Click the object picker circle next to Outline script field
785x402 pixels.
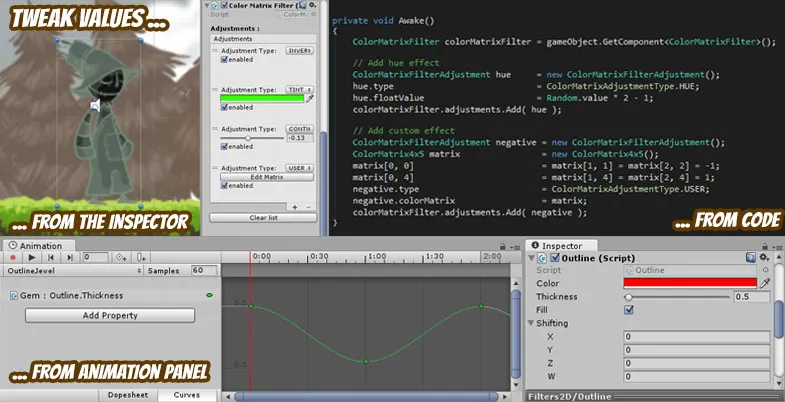(x=765, y=270)
